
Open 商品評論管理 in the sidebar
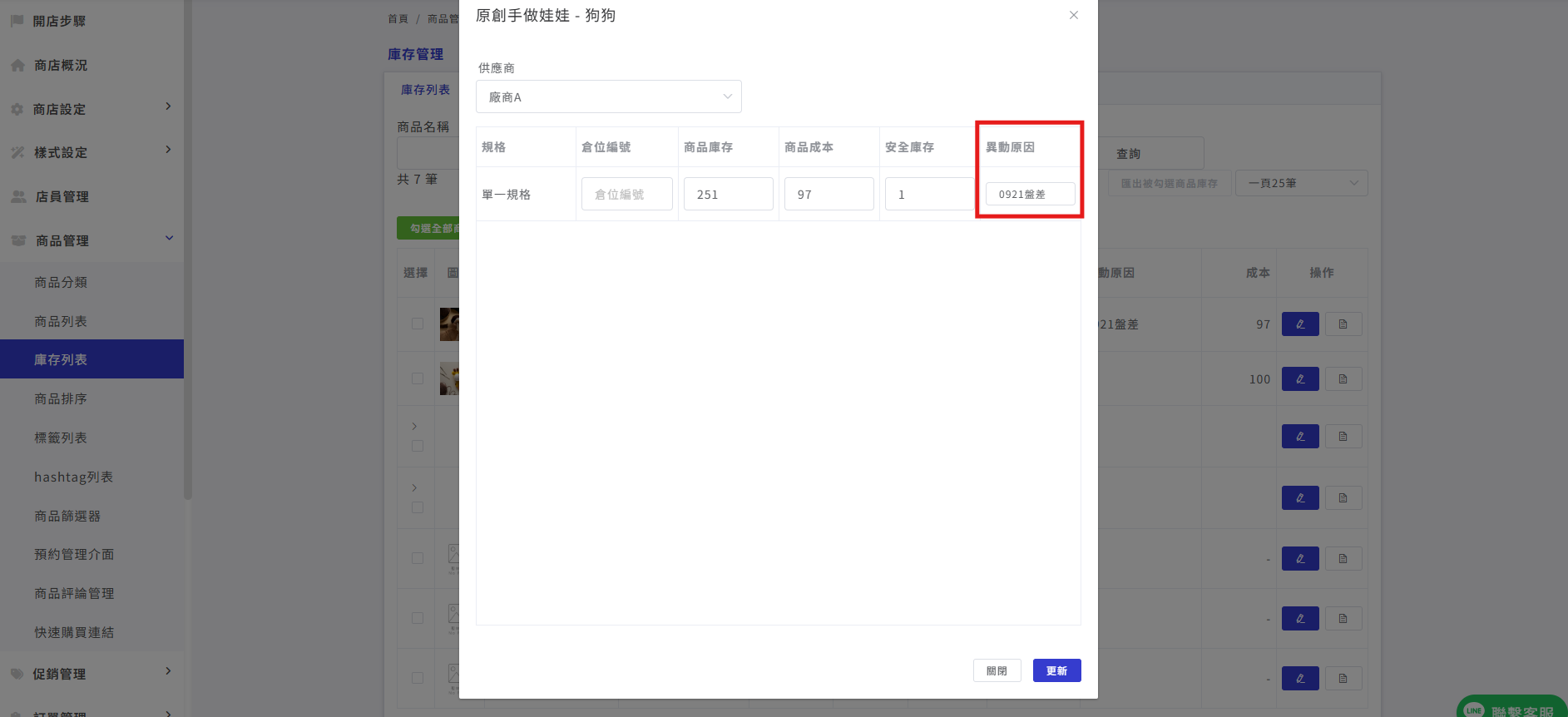(x=74, y=593)
